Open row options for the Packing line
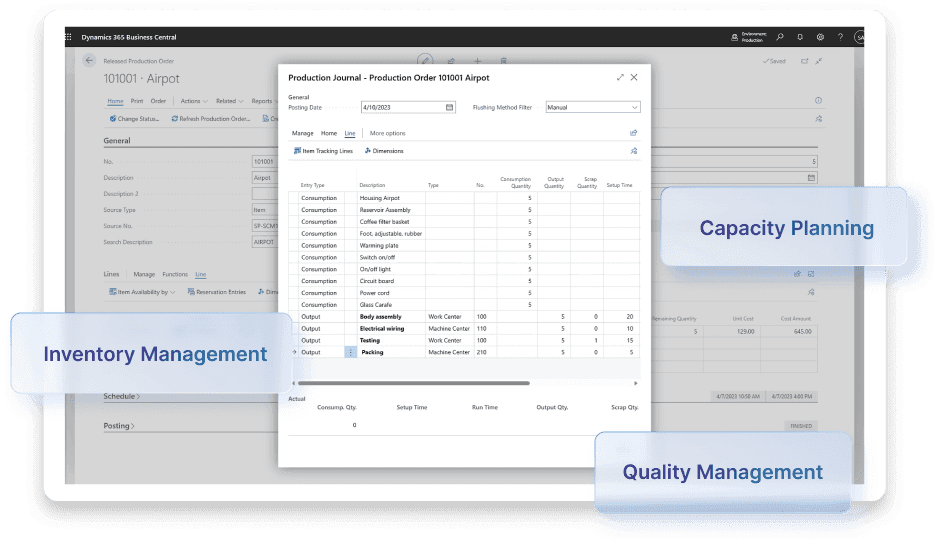Image resolution: width=938 pixels, height=544 pixels. [x=351, y=352]
